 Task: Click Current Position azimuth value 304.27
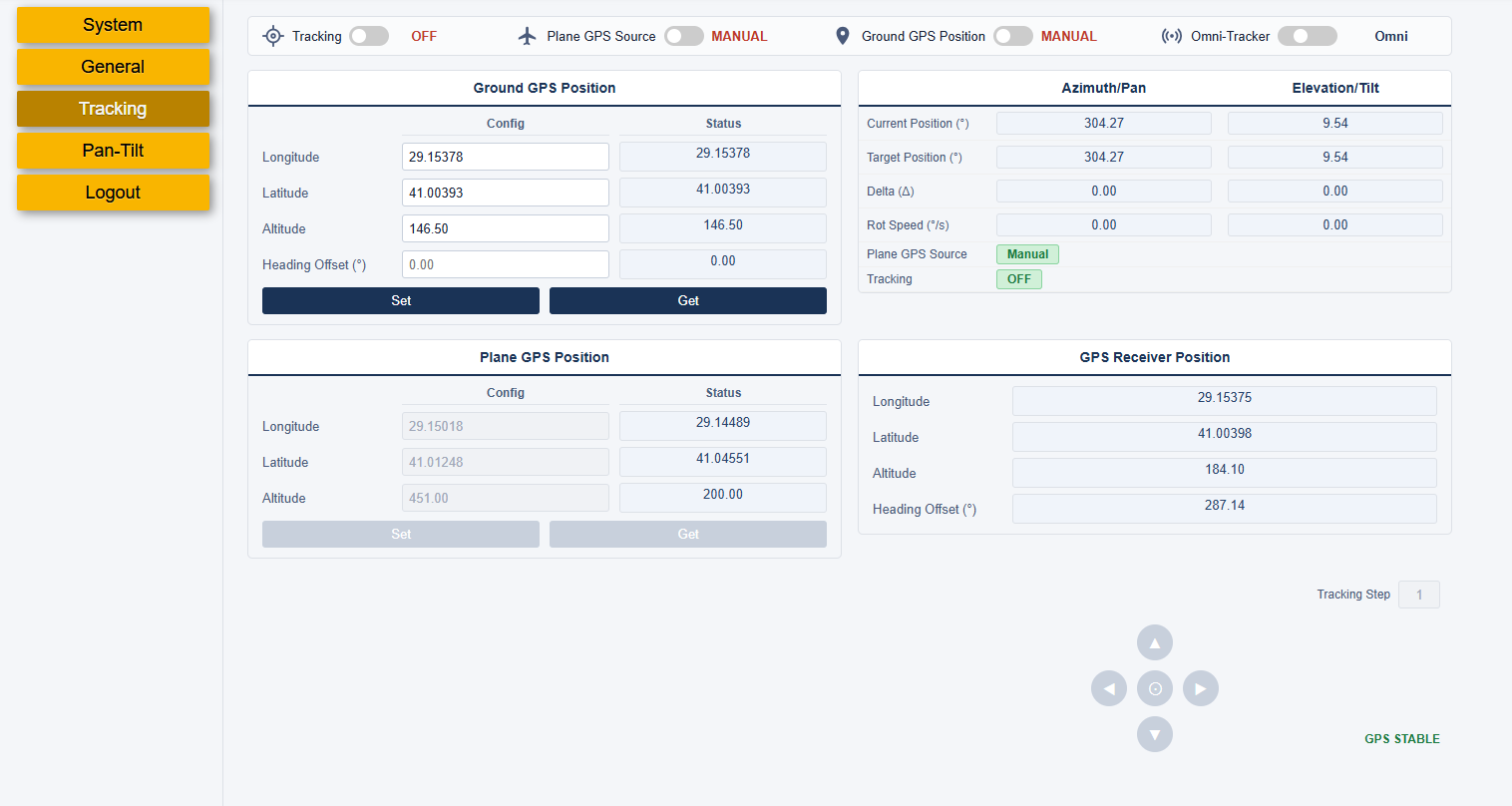tap(1104, 123)
